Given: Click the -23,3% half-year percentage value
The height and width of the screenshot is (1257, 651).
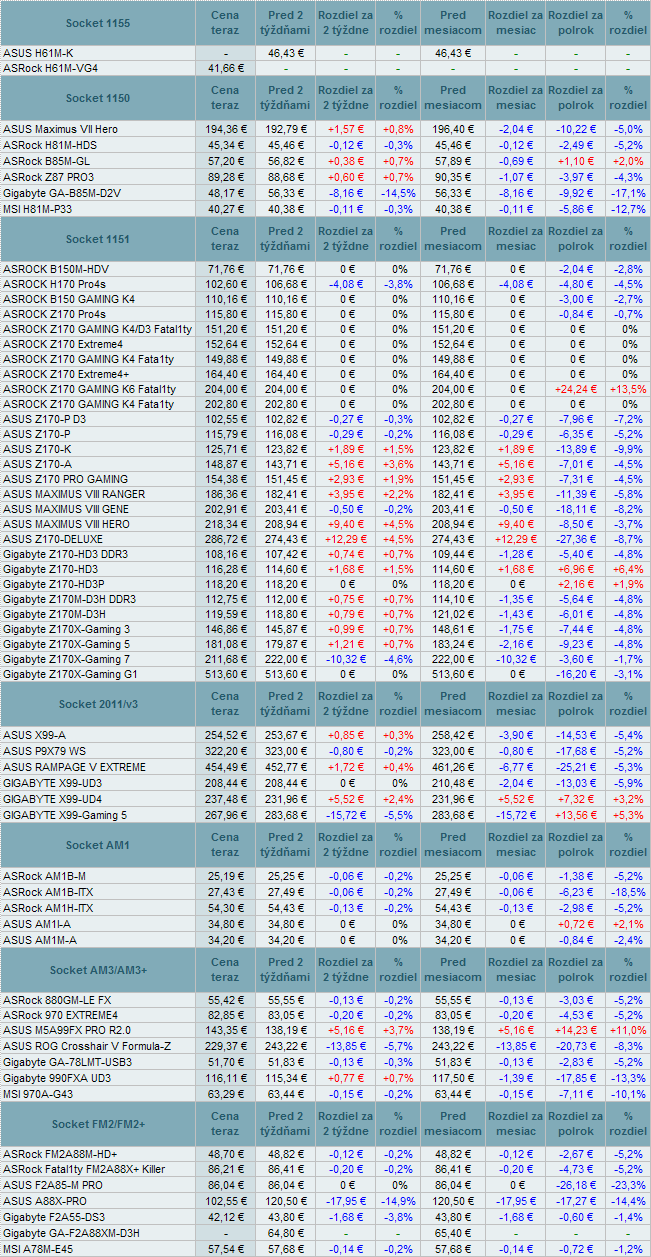Looking at the screenshot, I should click(628, 1185).
